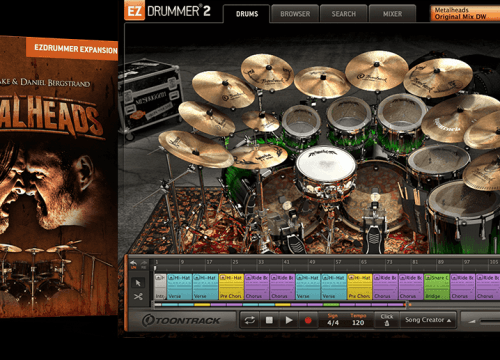Image resolution: width=500 pixels, height=360 pixels.
Task: Click the stop button
Action: coord(269,320)
